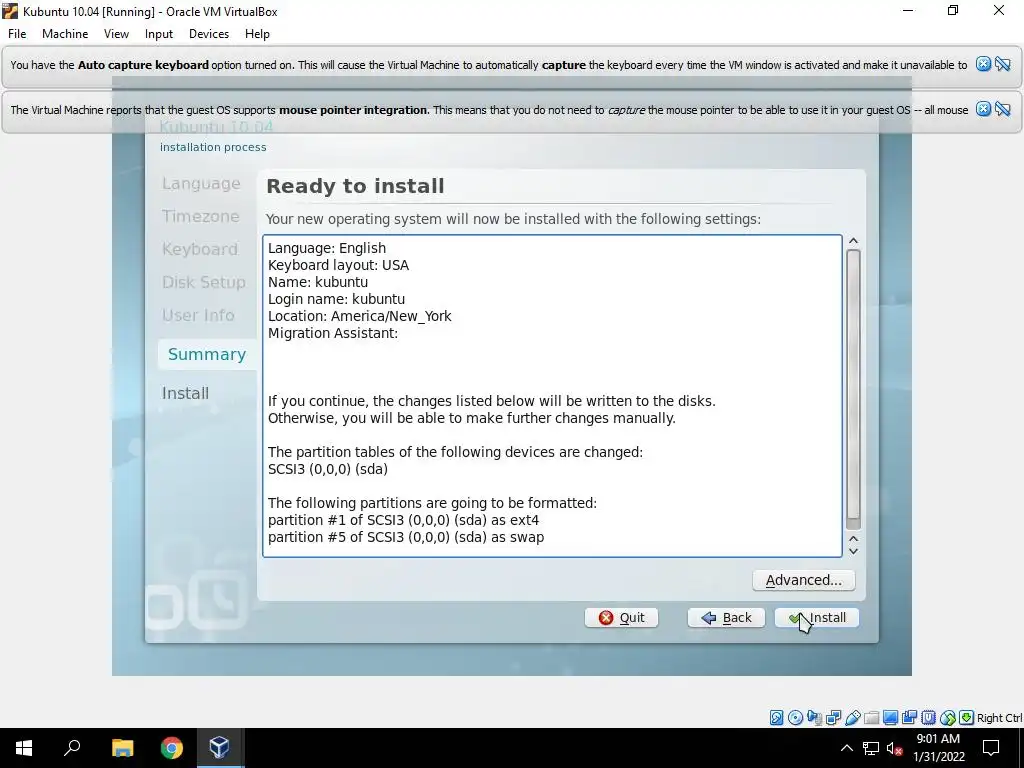The height and width of the screenshot is (768, 1024).
Task: Click the 'partition #5' swap line
Action: point(406,537)
